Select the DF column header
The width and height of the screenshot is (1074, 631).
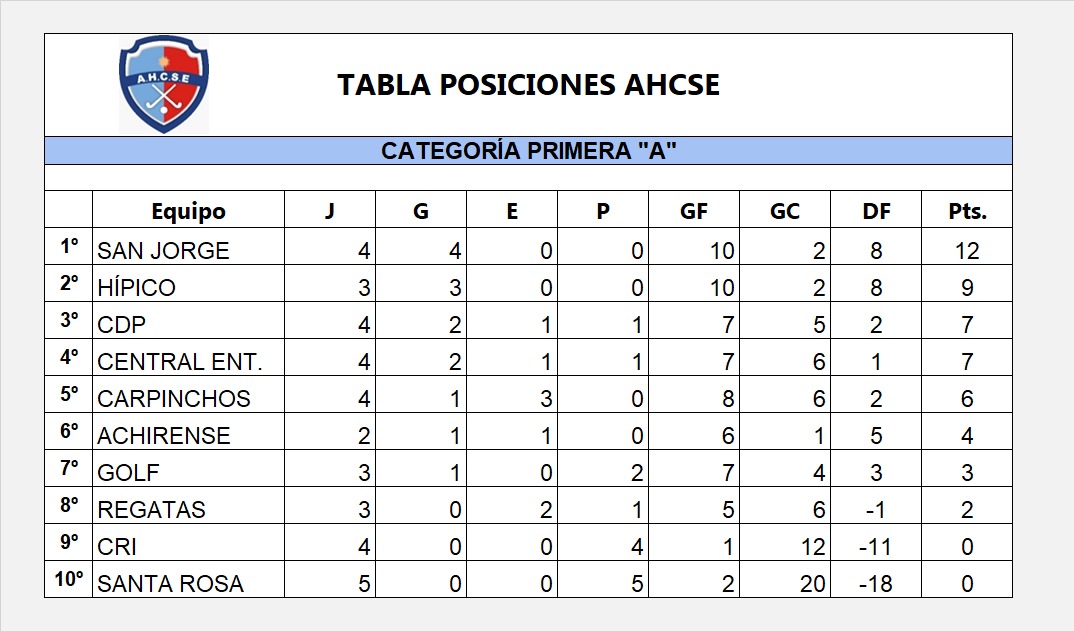876,211
